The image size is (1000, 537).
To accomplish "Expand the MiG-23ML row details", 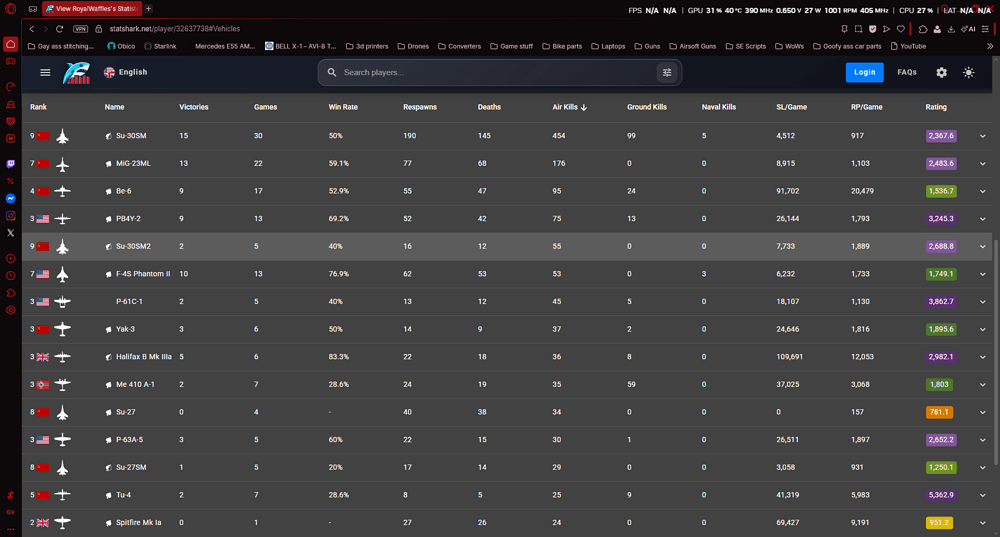I will pos(983,163).
